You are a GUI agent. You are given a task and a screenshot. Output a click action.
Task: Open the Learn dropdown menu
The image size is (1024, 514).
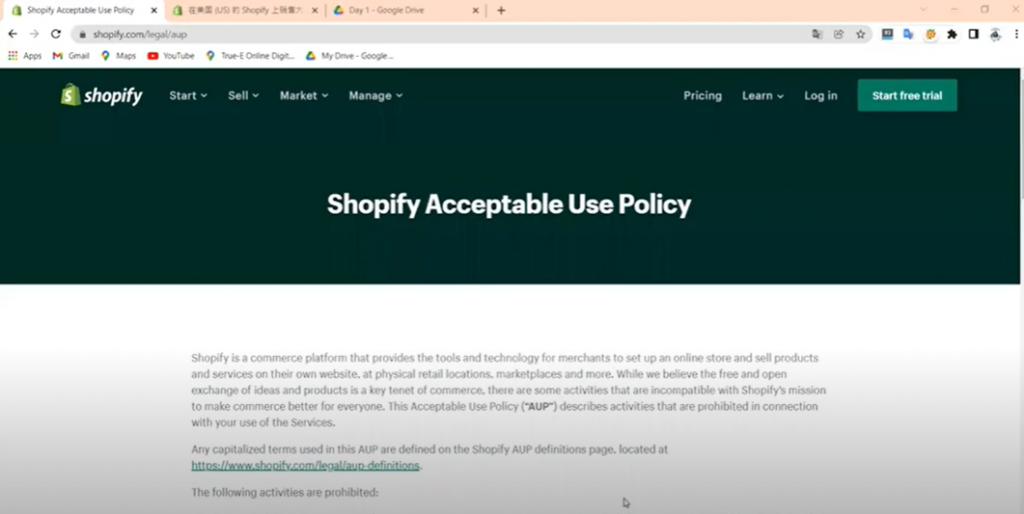click(x=762, y=96)
